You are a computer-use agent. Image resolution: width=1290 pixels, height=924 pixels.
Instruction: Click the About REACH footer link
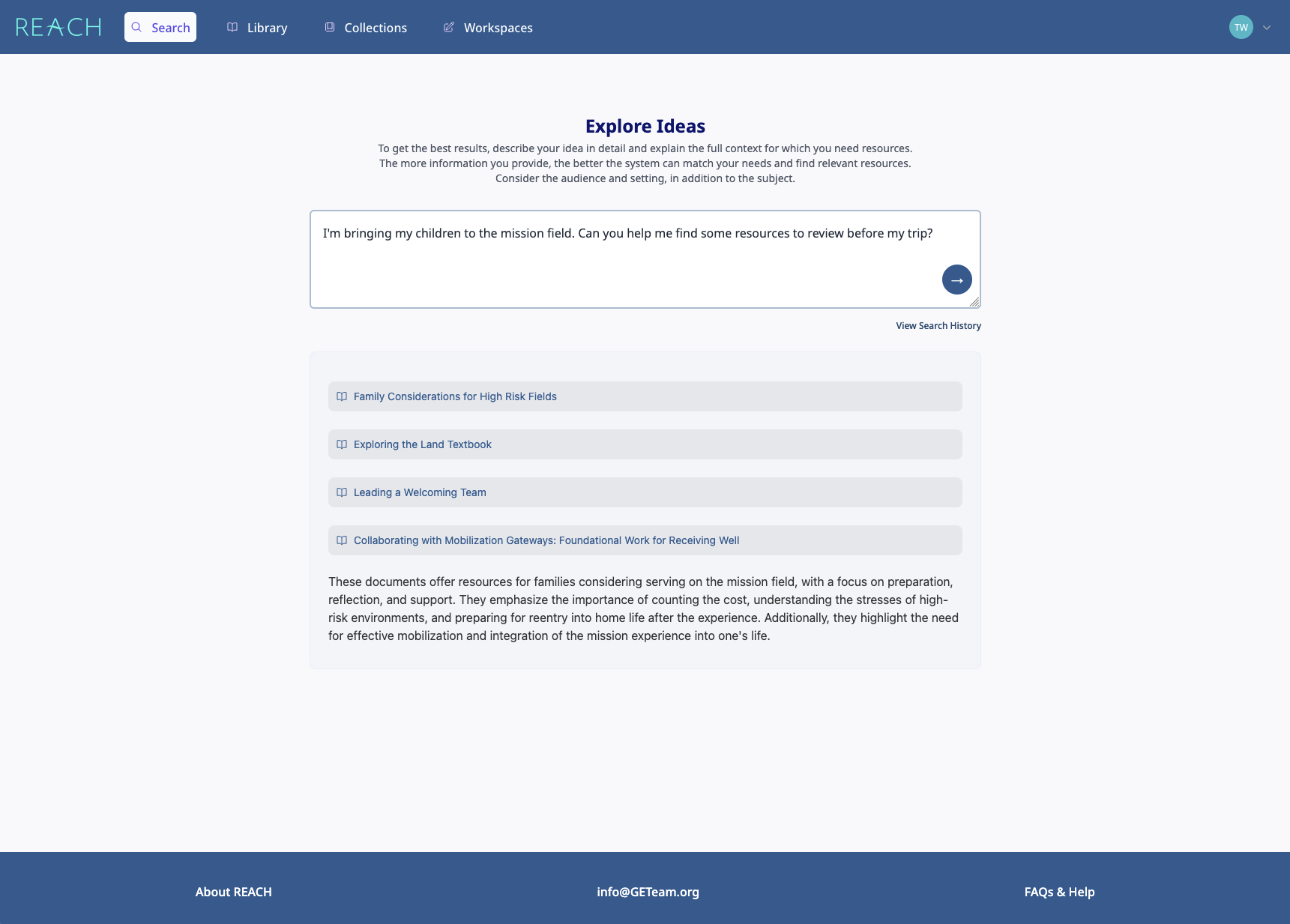(x=233, y=892)
